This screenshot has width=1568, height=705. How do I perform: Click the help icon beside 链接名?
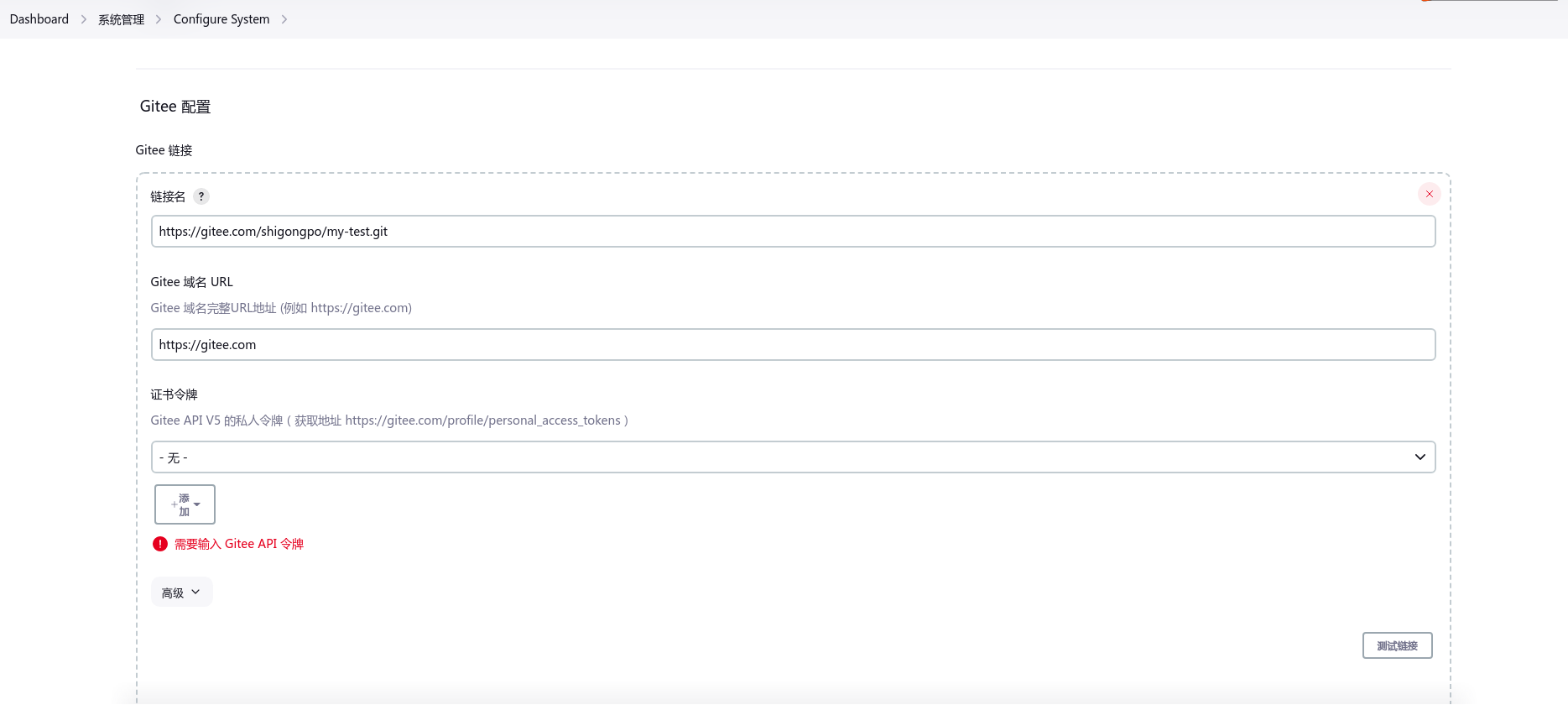tap(201, 196)
